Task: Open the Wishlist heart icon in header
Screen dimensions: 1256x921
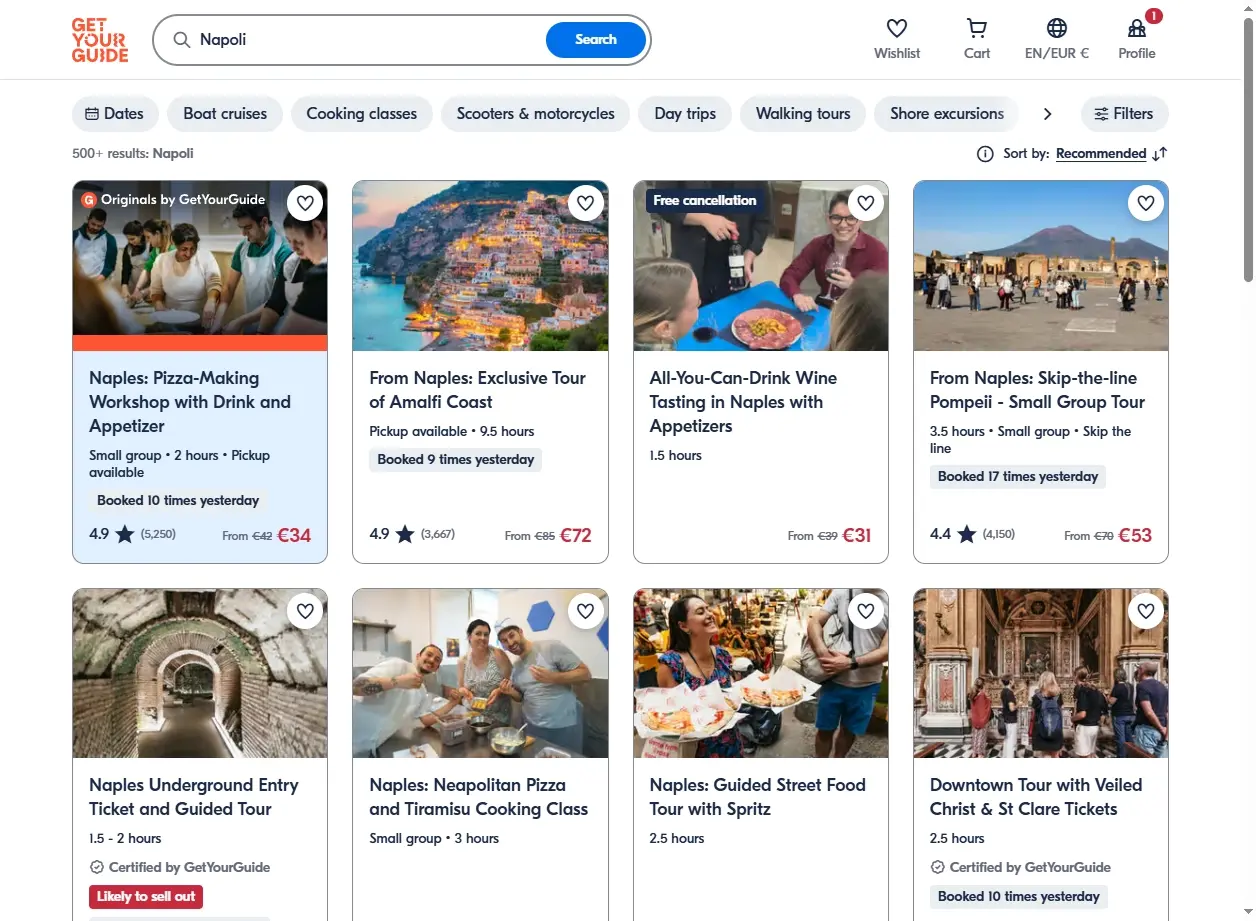Action: [897, 28]
